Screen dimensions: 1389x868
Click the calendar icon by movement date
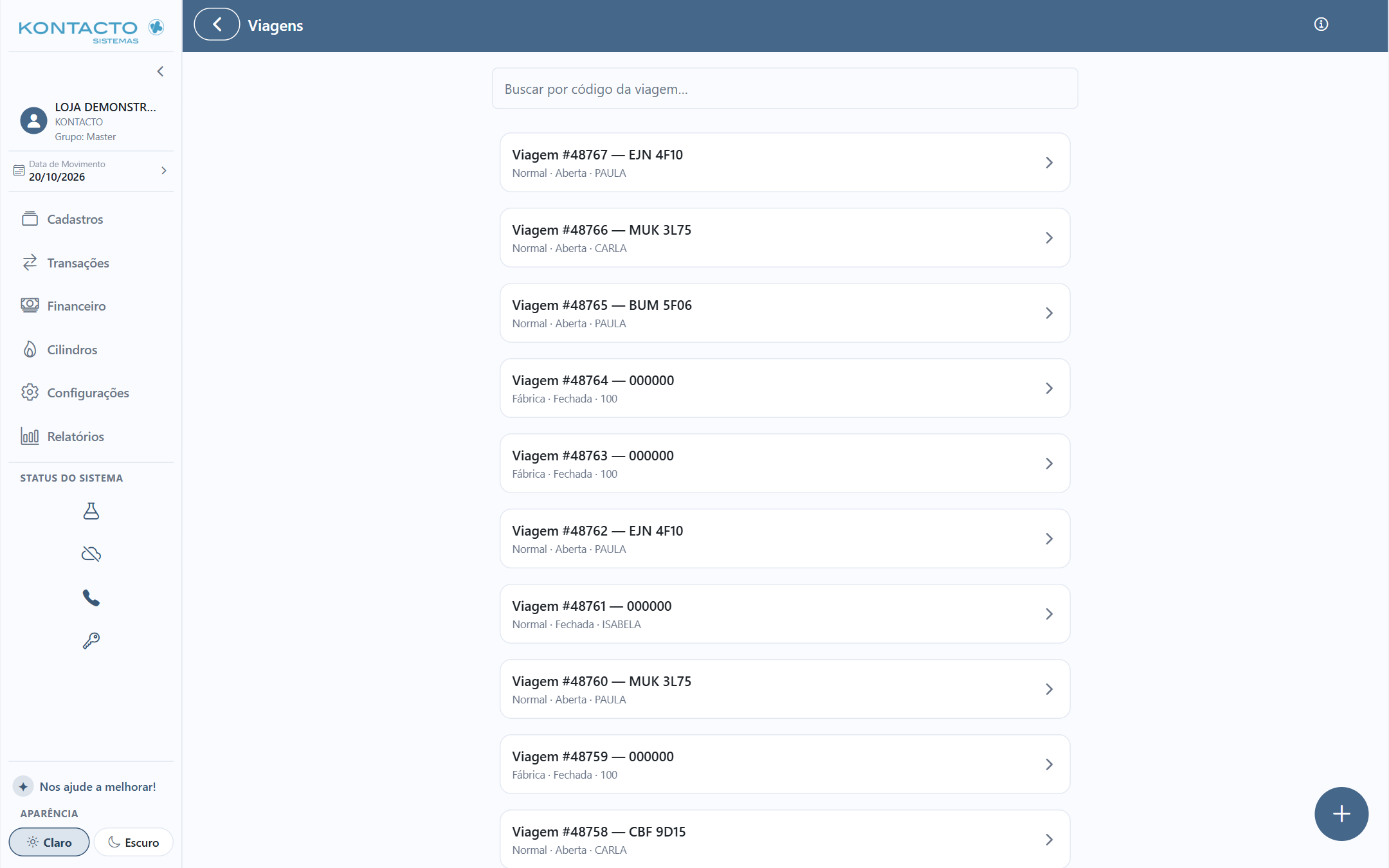(x=19, y=171)
